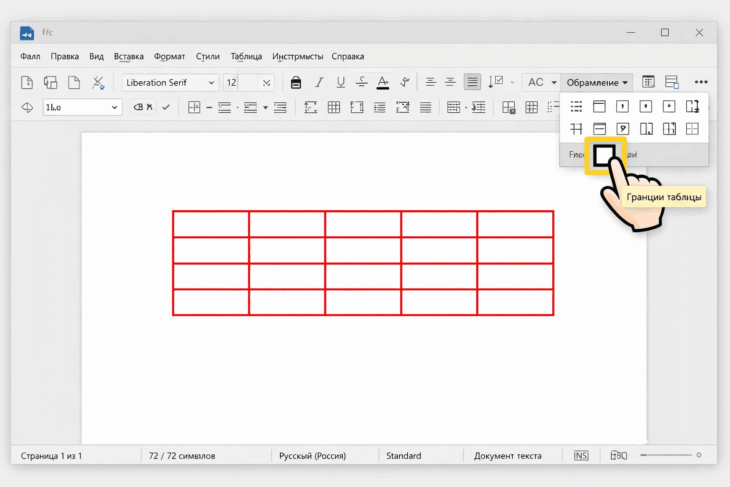The height and width of the screenshot is (487, 730).
Task: Click Русский (Россия) language in status bar
Action: 312,456
